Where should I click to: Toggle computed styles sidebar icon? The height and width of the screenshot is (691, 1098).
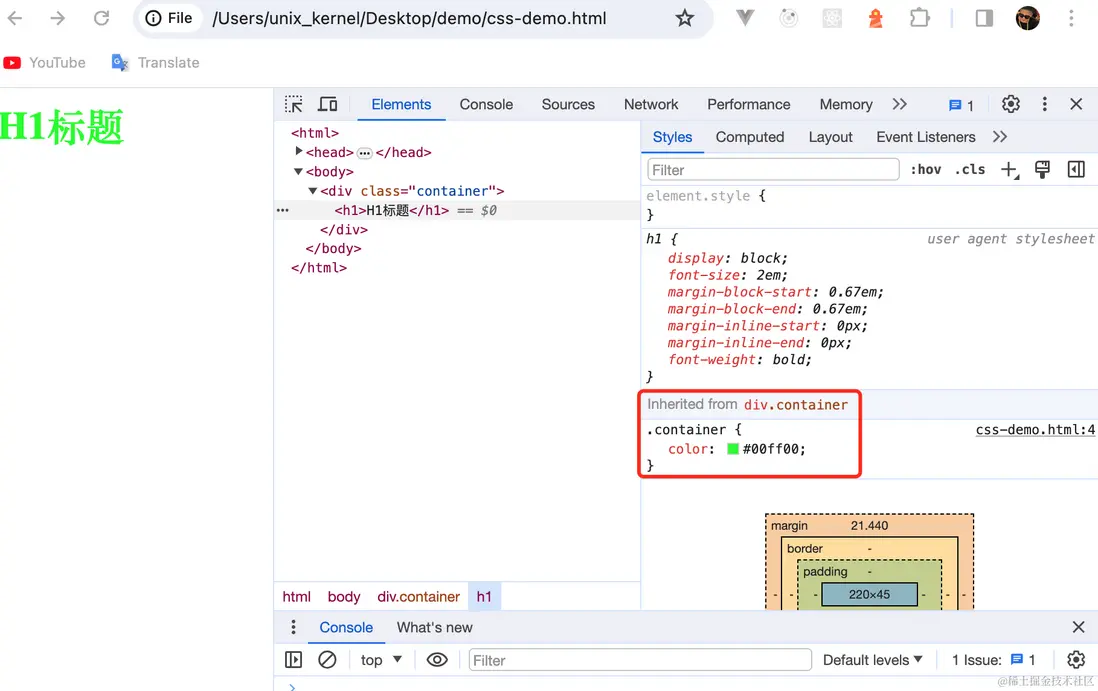(x=1076, y=170)
